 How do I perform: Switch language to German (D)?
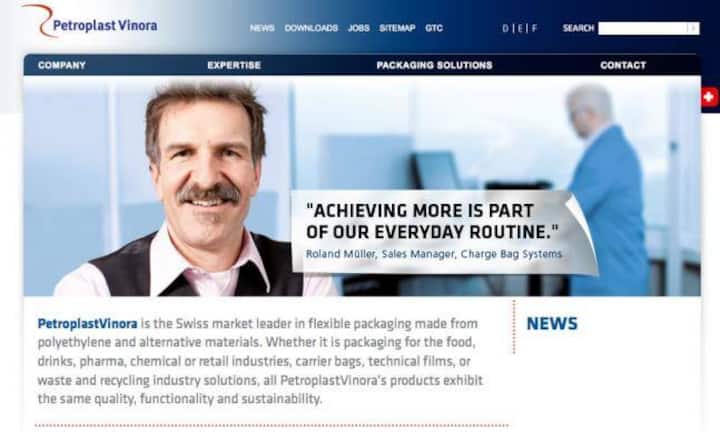pos(505,28)
